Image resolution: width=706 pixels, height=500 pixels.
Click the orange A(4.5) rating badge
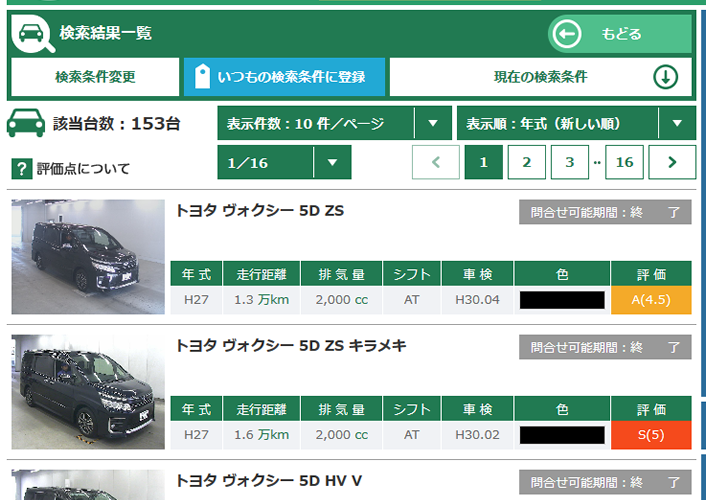pos(651,299)
